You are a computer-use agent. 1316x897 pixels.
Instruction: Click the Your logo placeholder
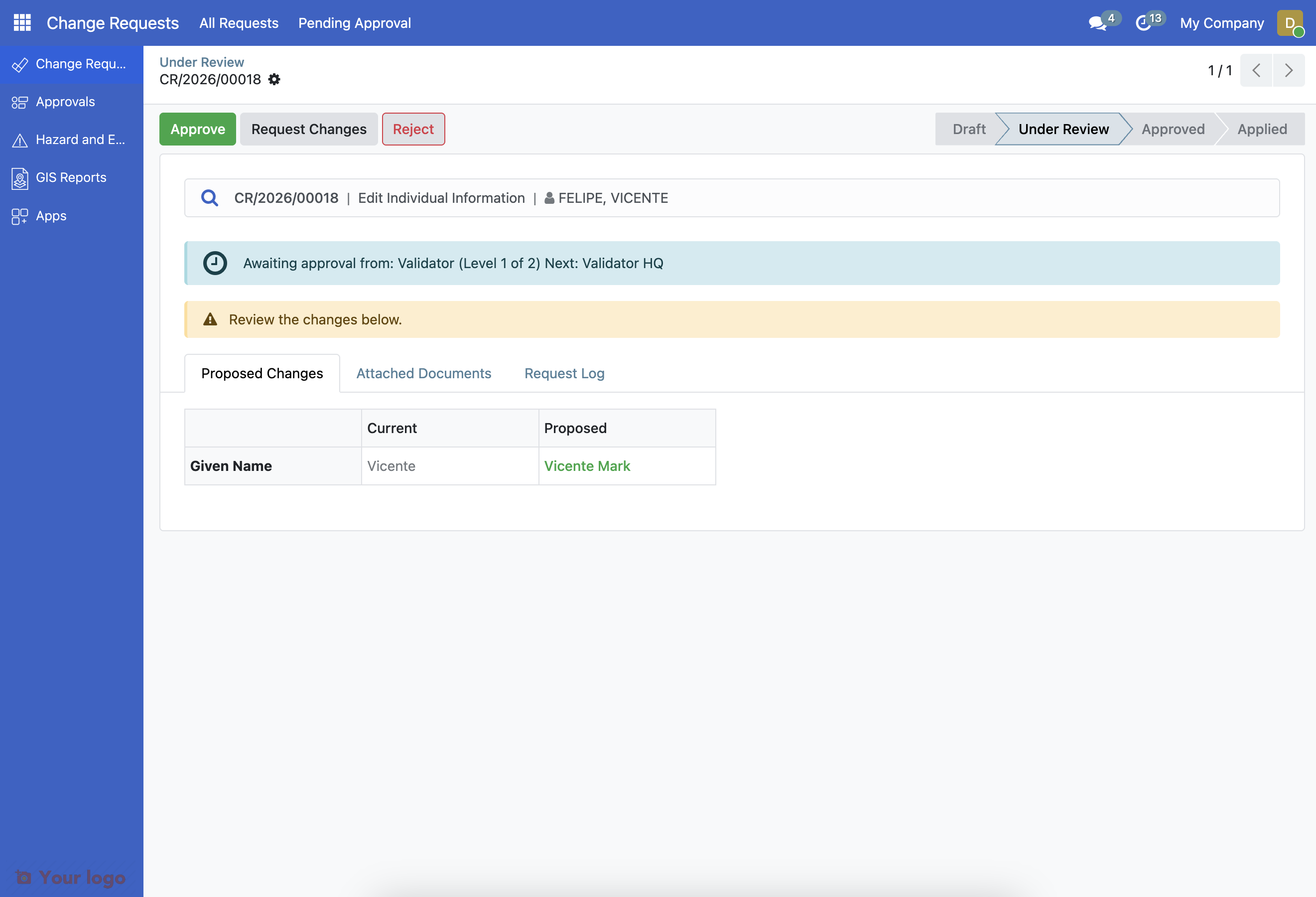[71, 877]
